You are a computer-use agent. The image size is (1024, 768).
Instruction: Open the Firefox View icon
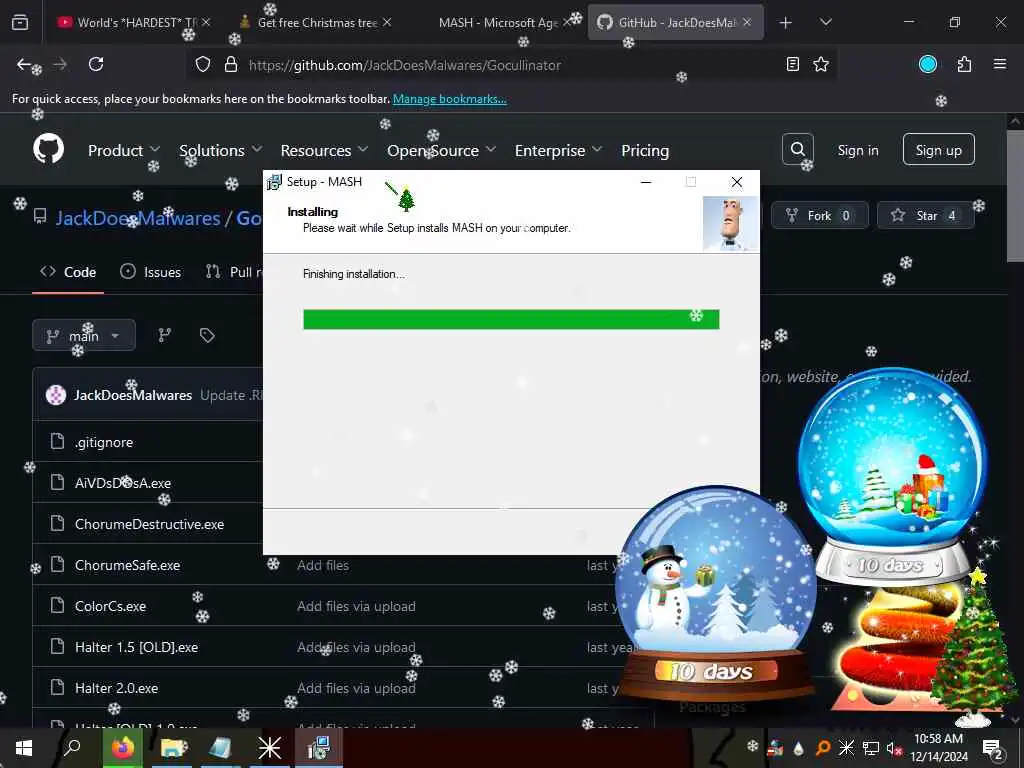tap(20, 22)
